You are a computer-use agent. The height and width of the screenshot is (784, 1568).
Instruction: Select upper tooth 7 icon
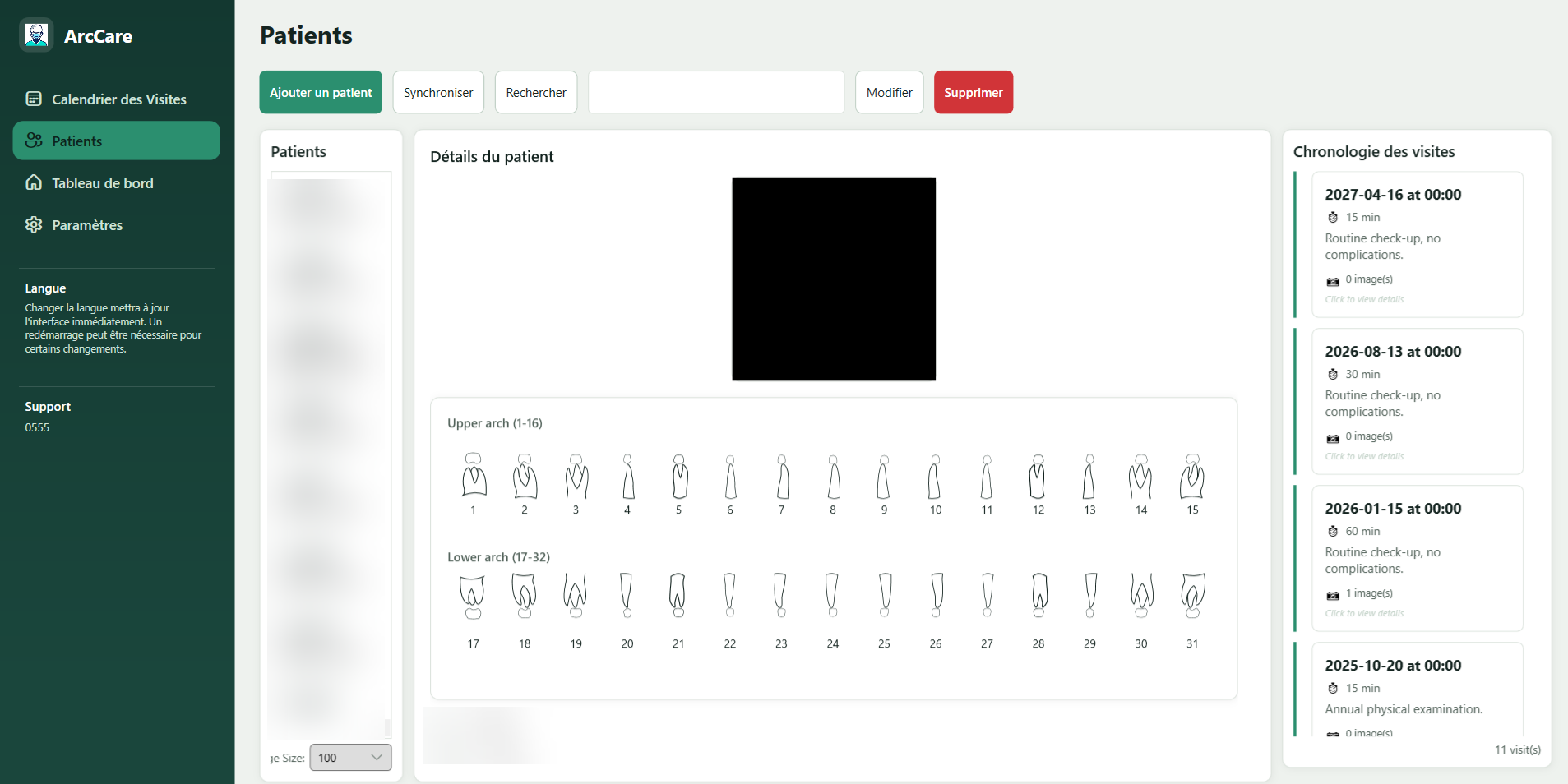tap(782, 476)
